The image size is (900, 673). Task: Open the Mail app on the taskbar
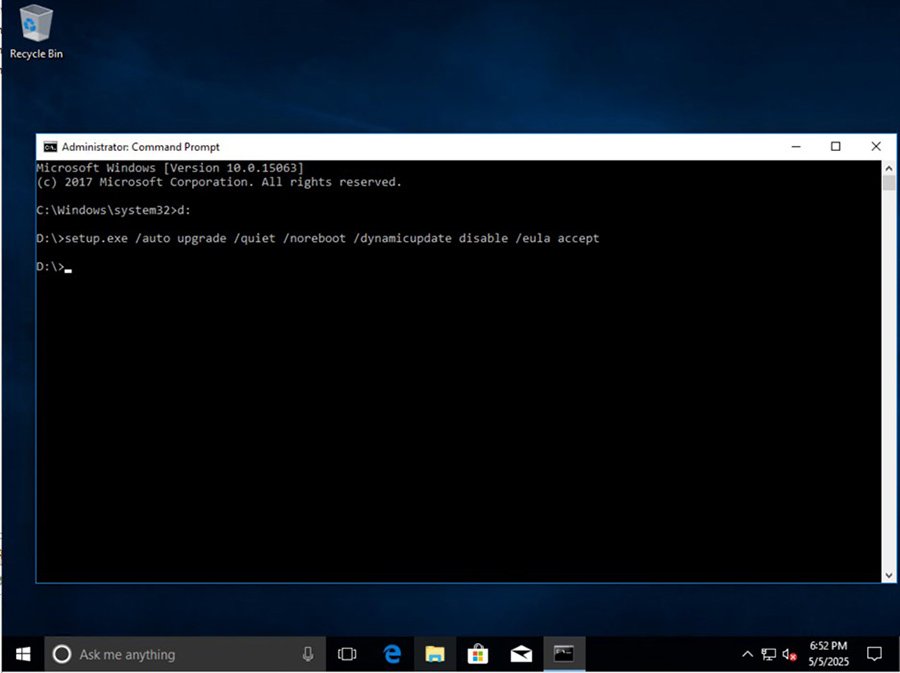(521, 654)
